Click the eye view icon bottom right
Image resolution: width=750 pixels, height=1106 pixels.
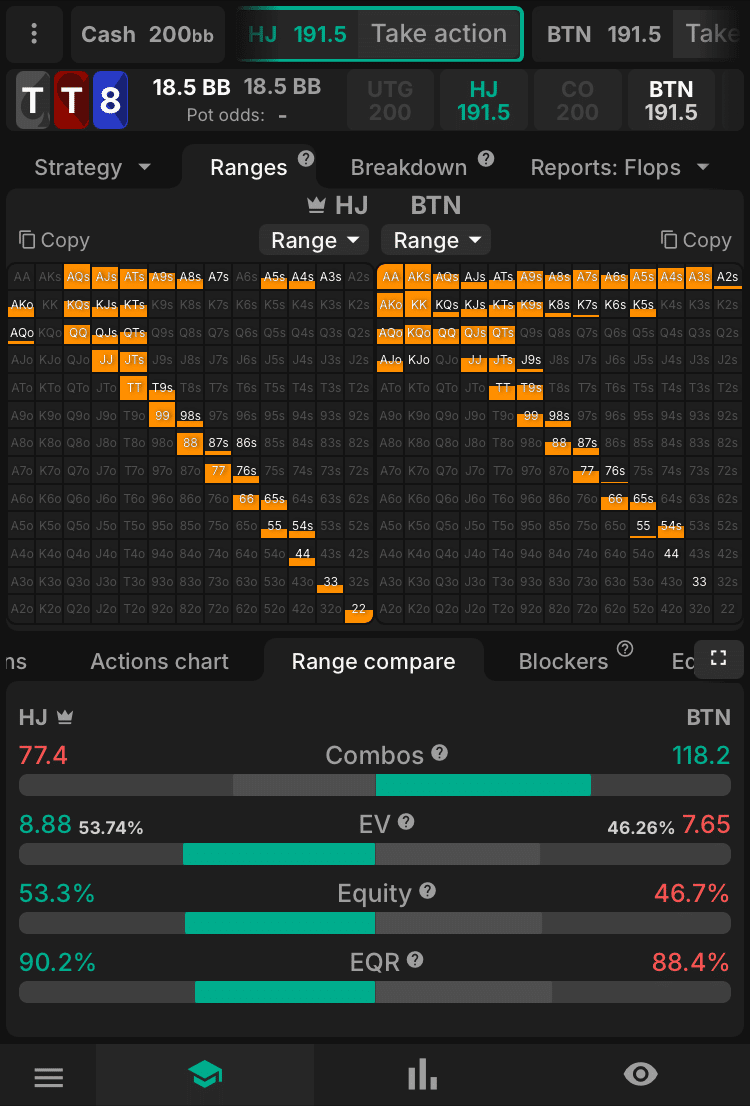[x=640, y=1074]
